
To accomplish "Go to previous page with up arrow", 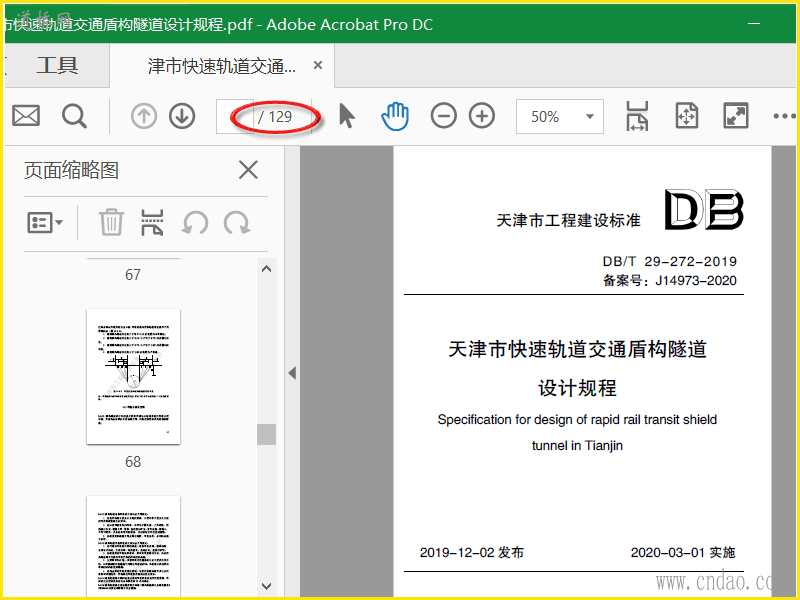I will [x=144, y=116].
